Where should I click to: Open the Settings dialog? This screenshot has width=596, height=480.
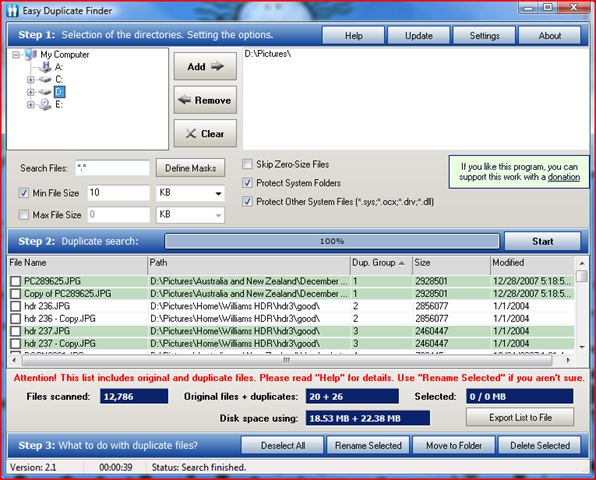[x=485, y=36]
